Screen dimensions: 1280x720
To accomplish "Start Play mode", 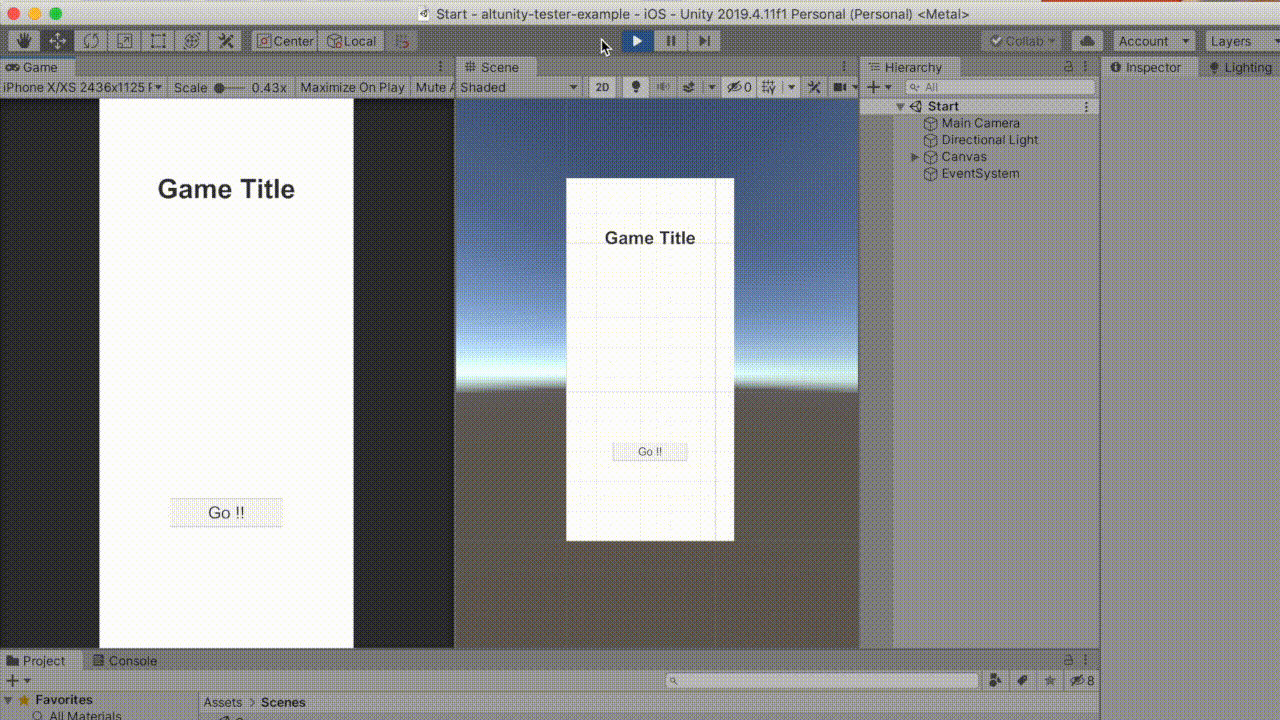I will [x=637, y=41].
